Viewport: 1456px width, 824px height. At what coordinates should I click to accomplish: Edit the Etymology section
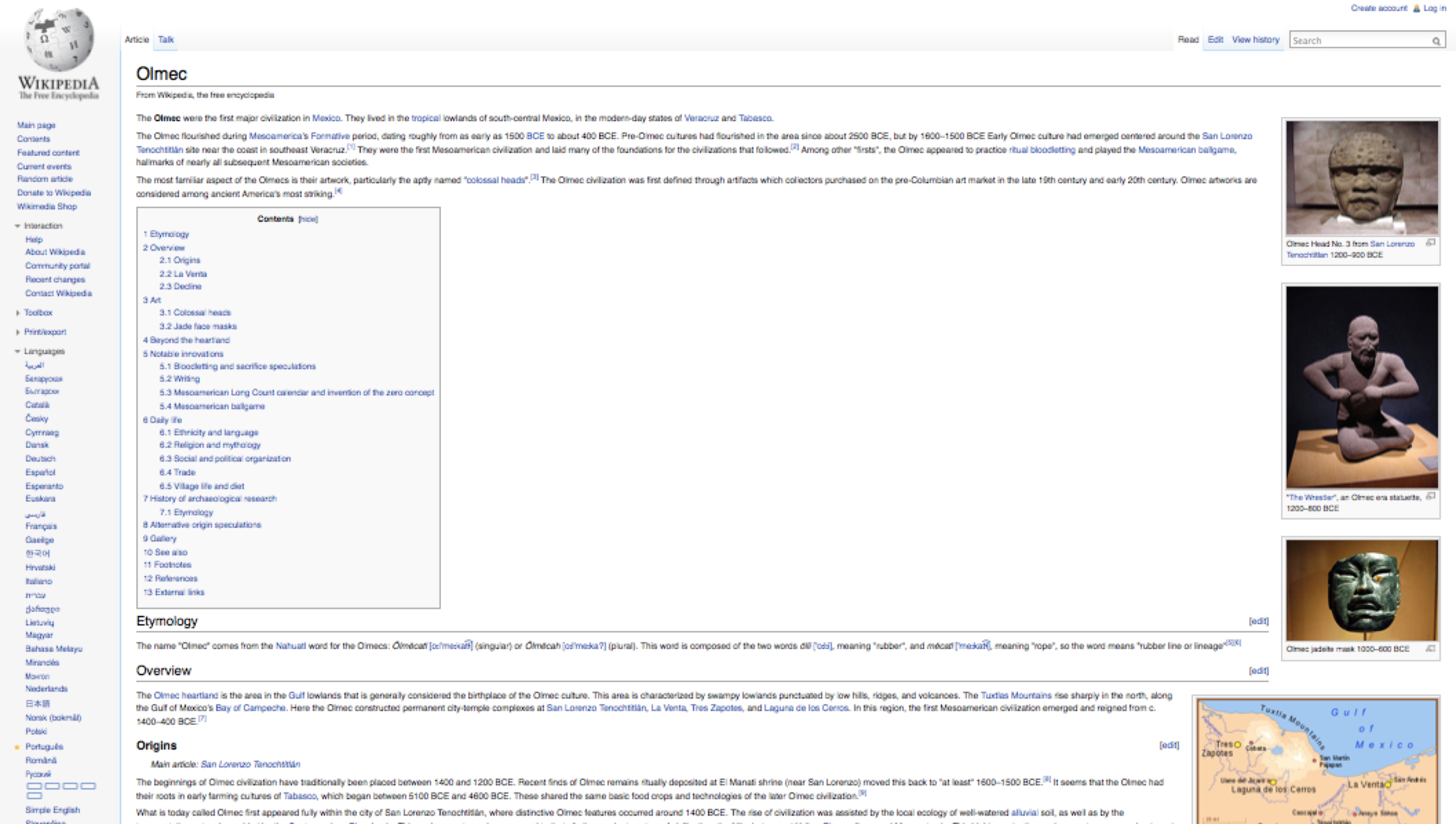point(1258,621)
